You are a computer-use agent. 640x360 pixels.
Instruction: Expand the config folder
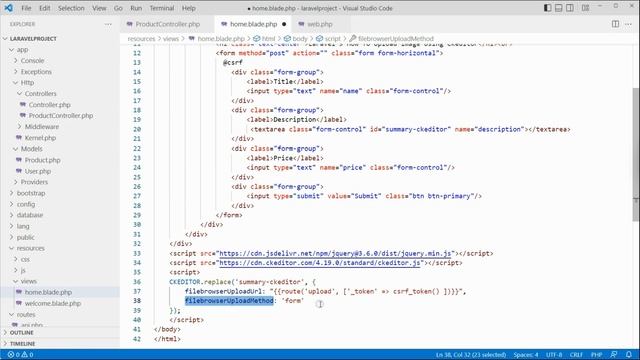26,204
